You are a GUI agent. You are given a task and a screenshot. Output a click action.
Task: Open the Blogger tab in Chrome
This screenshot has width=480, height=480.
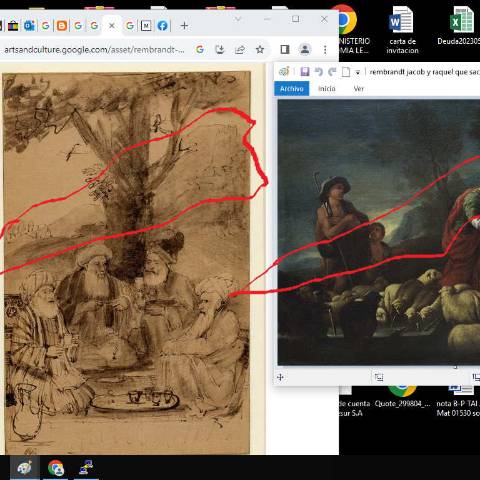62,26
